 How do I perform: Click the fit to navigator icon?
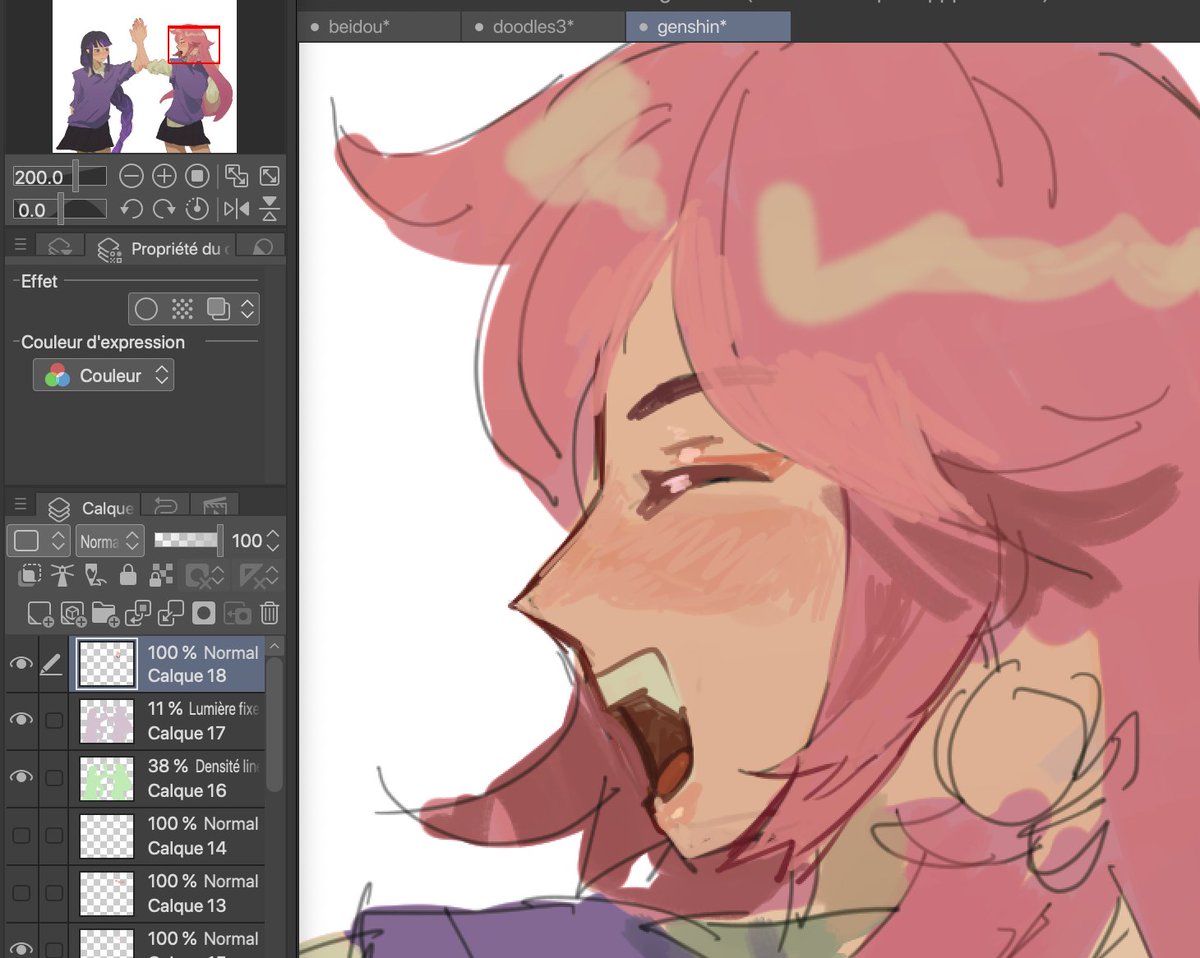click(x=236, y=177)
